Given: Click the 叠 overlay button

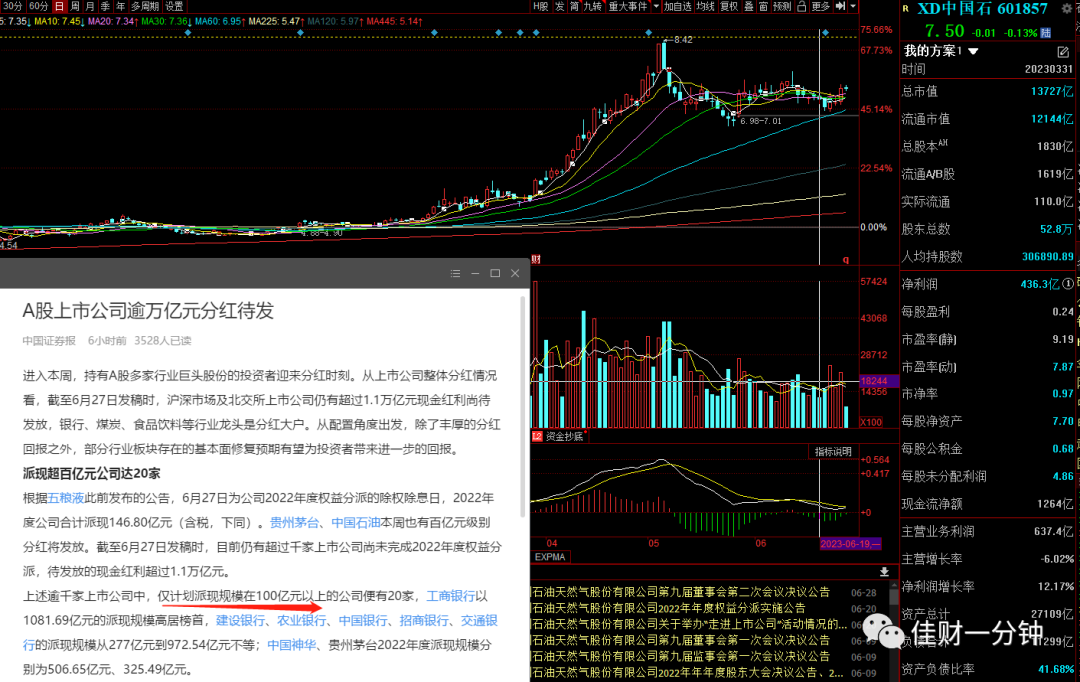Looking at the screenshot, I should pos(749,6).
